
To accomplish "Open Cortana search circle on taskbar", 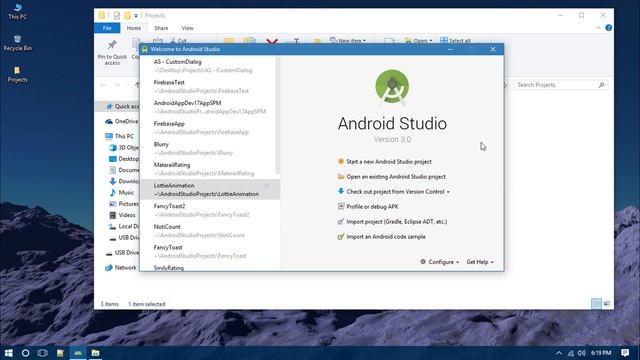I will 25,353.
